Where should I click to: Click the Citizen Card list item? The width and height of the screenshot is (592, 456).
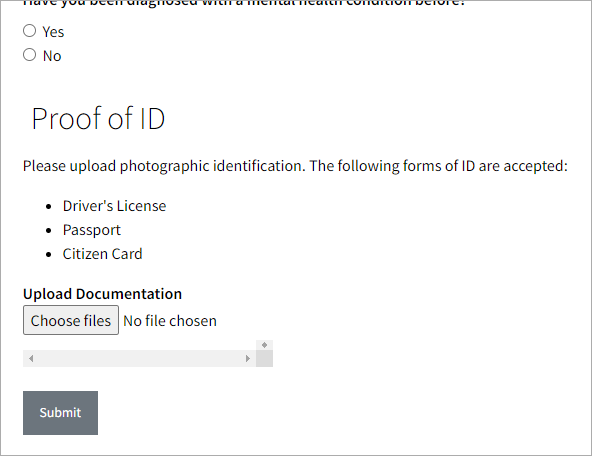103,254
